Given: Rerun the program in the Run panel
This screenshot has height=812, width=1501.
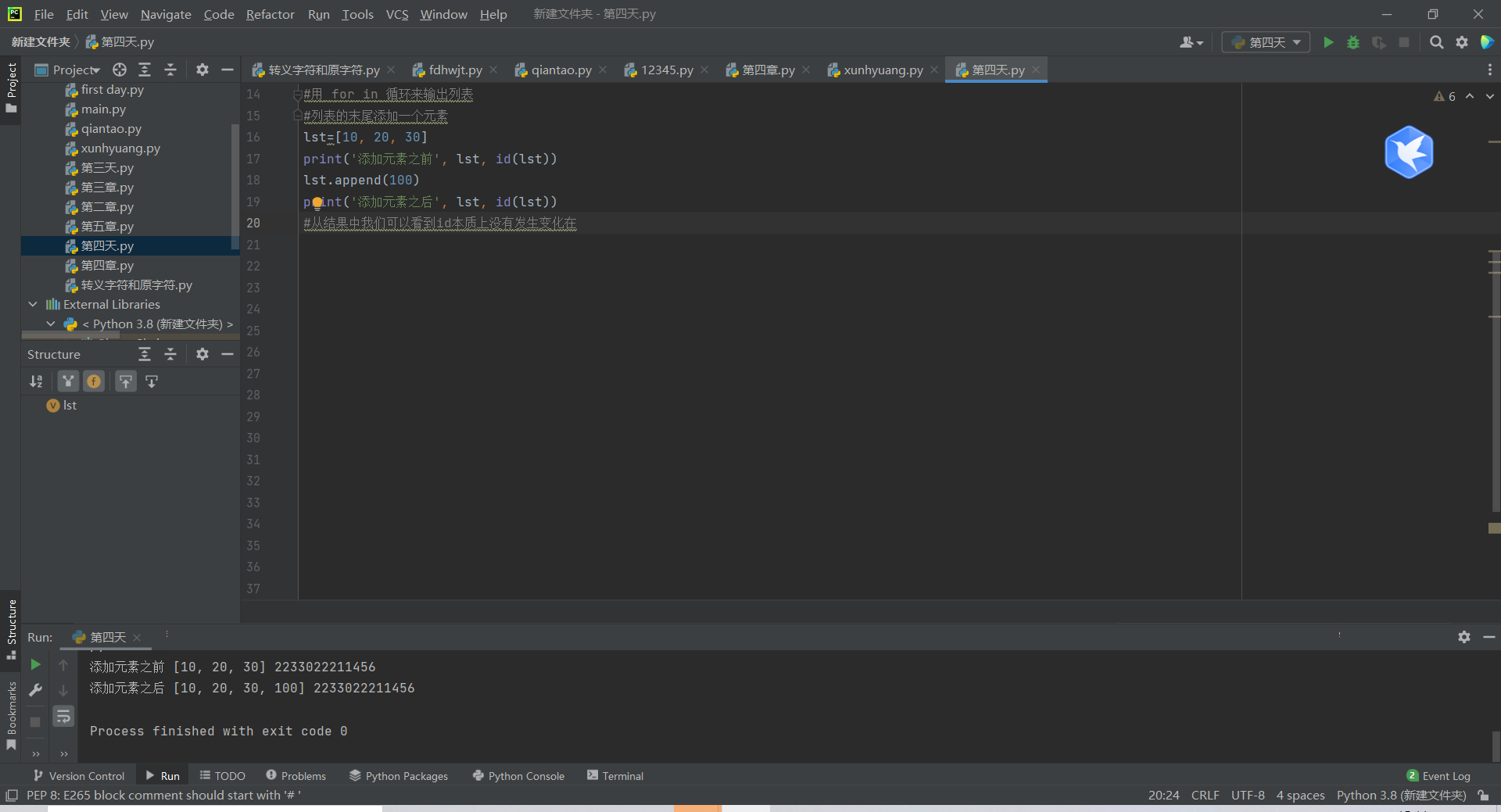Looking at the screenshot, I should pos(35,665).
